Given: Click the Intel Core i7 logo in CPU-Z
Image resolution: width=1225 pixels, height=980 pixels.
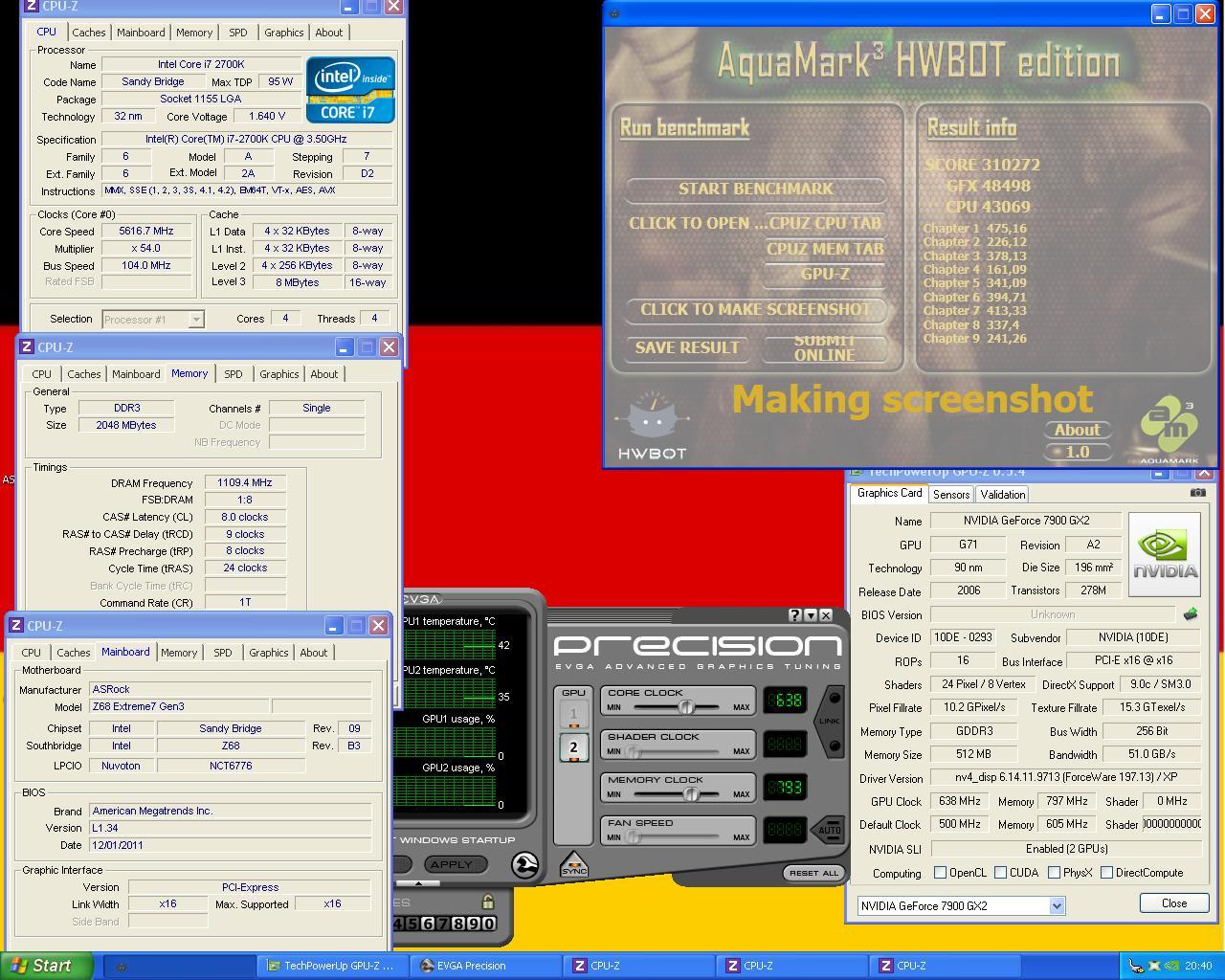Looking at the screenshot, I should pos(350,90).
